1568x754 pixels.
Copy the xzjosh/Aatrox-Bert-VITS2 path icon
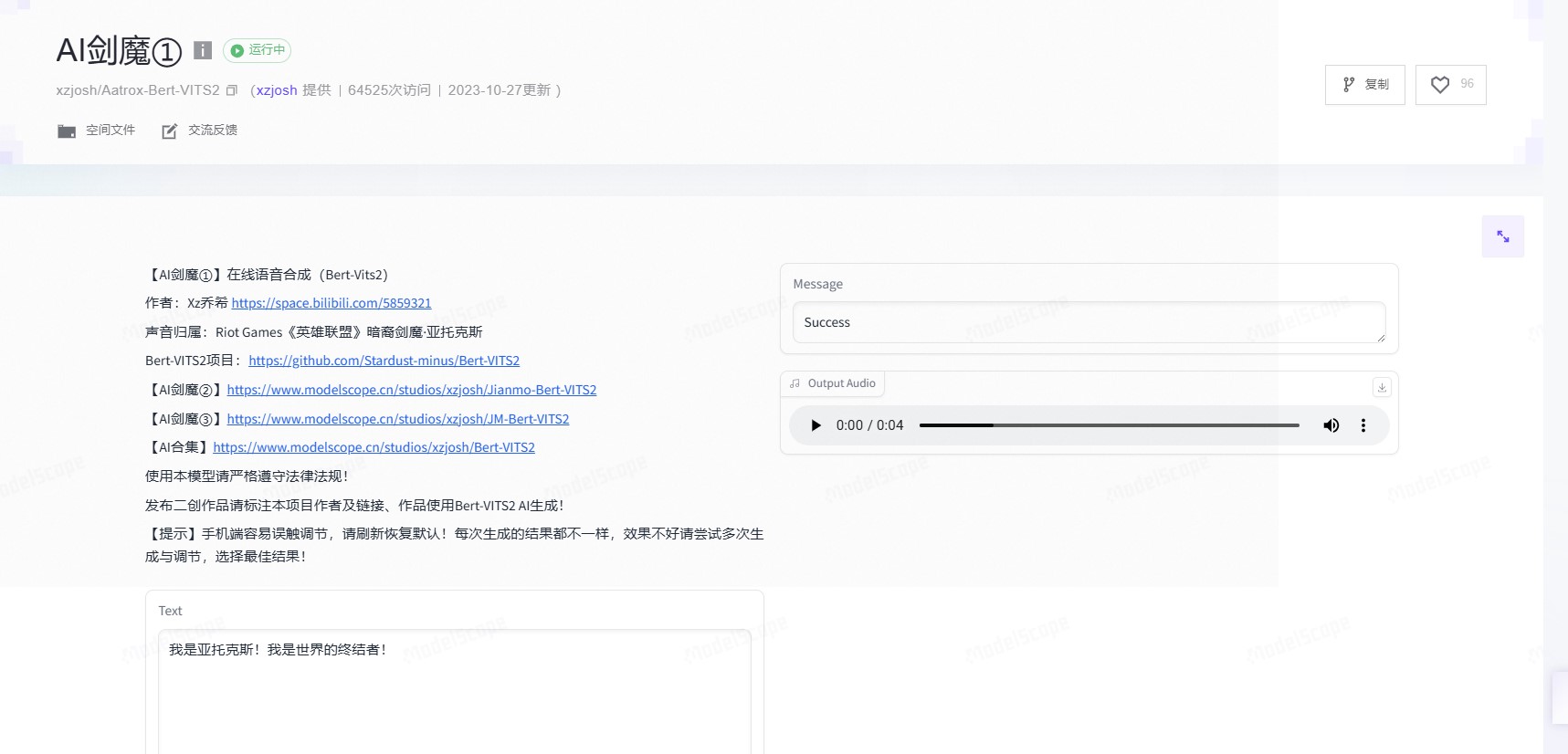(232, 90)
